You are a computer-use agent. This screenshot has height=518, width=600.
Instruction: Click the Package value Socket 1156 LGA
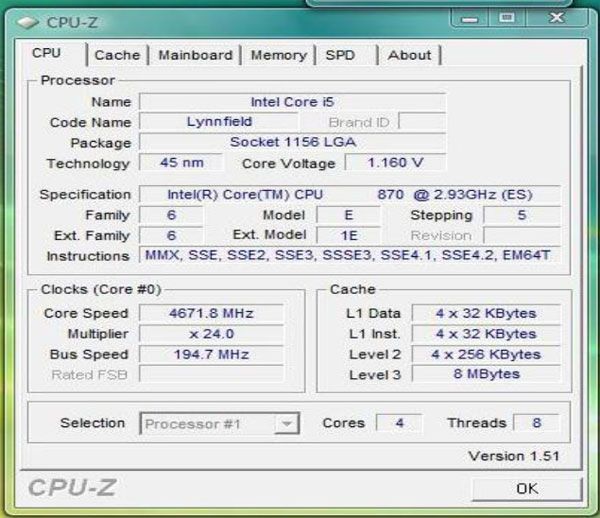point(292,142)
